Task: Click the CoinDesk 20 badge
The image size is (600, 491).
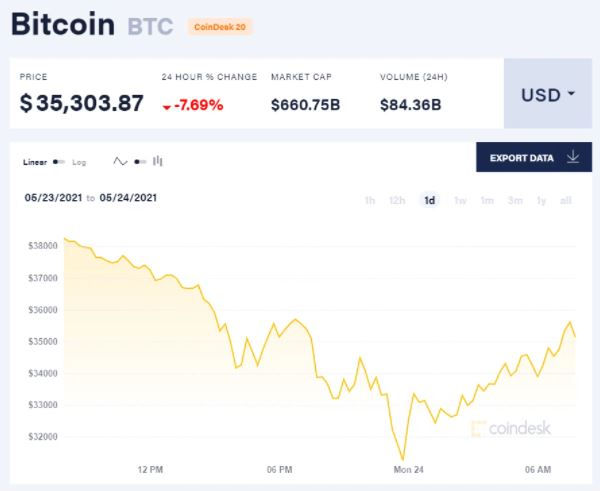Action: (x=220, y=27)
